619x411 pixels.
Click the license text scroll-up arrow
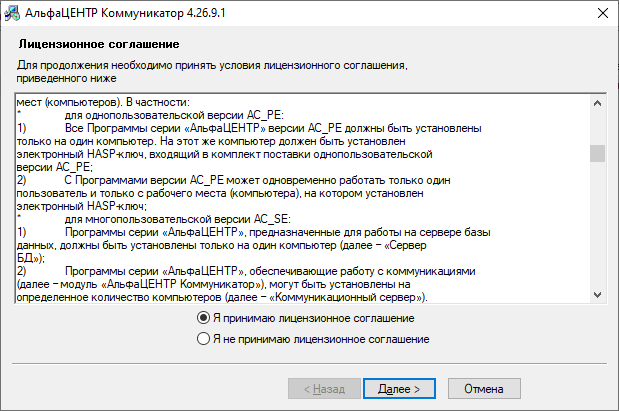click(x=597, y=101)
